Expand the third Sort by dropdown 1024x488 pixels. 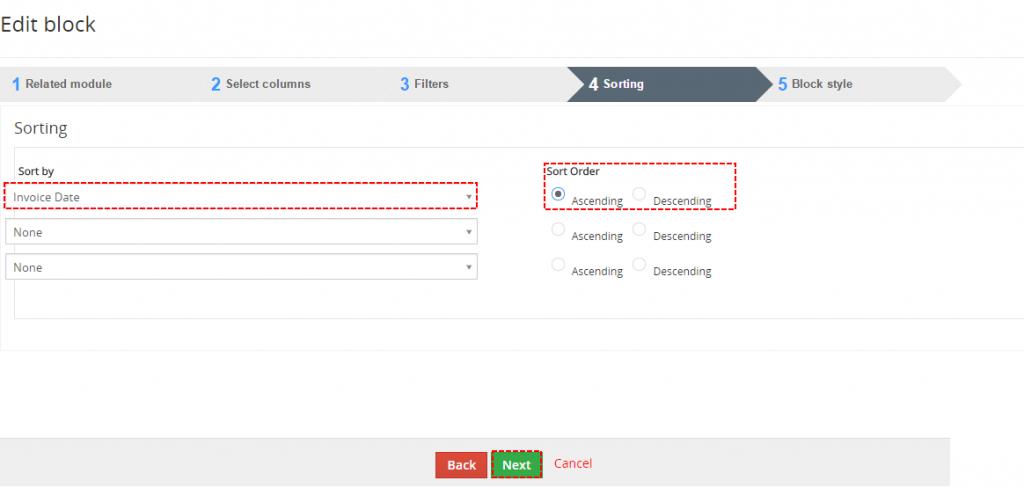(240, 267)
